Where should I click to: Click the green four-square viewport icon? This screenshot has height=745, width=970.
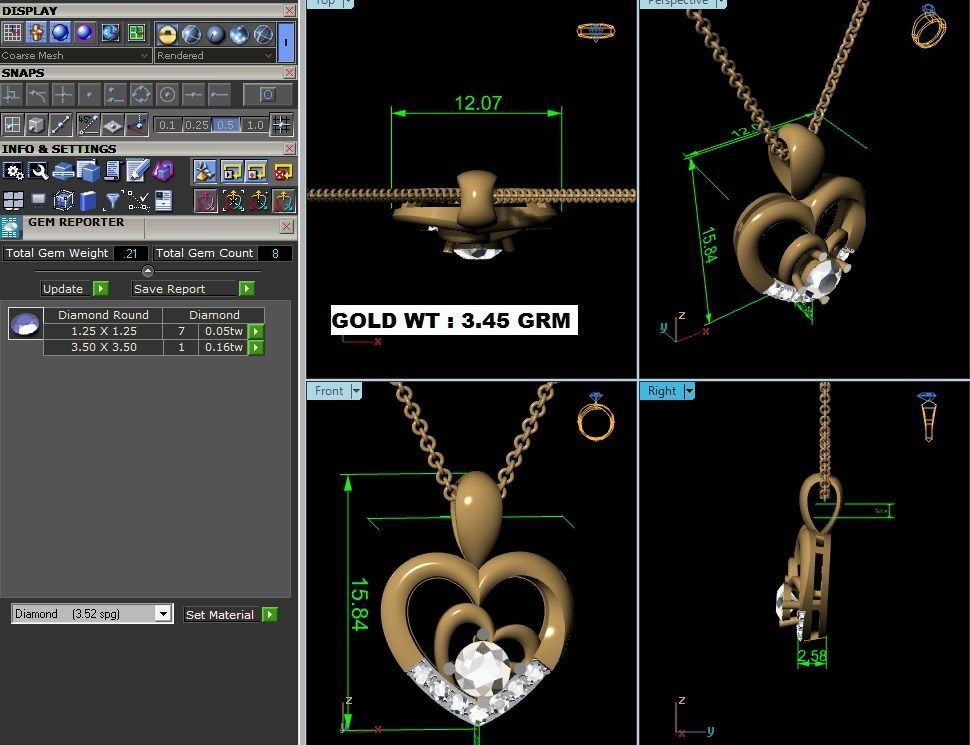[x=135, y=32]
